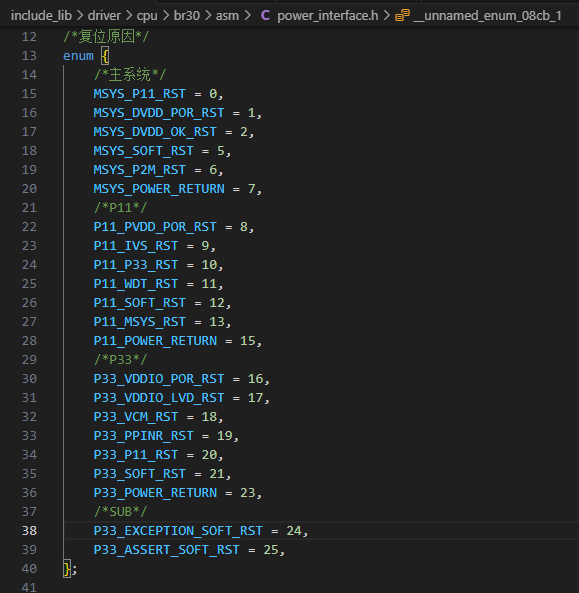Image resolution: width=579 pixels, height=593 pixels.
Task: Click the /*复位原因*/ comment
Action: [106, 37]
